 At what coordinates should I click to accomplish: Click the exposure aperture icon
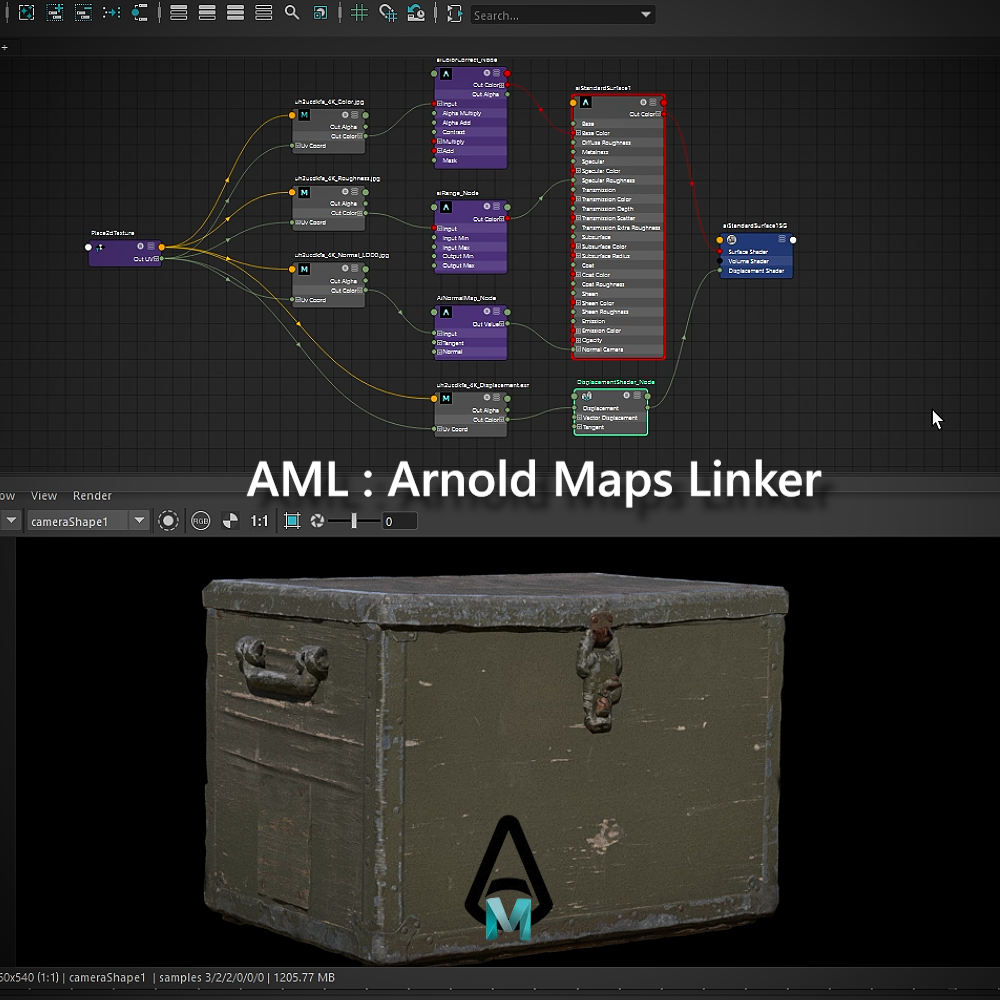[x=317, y=521]
